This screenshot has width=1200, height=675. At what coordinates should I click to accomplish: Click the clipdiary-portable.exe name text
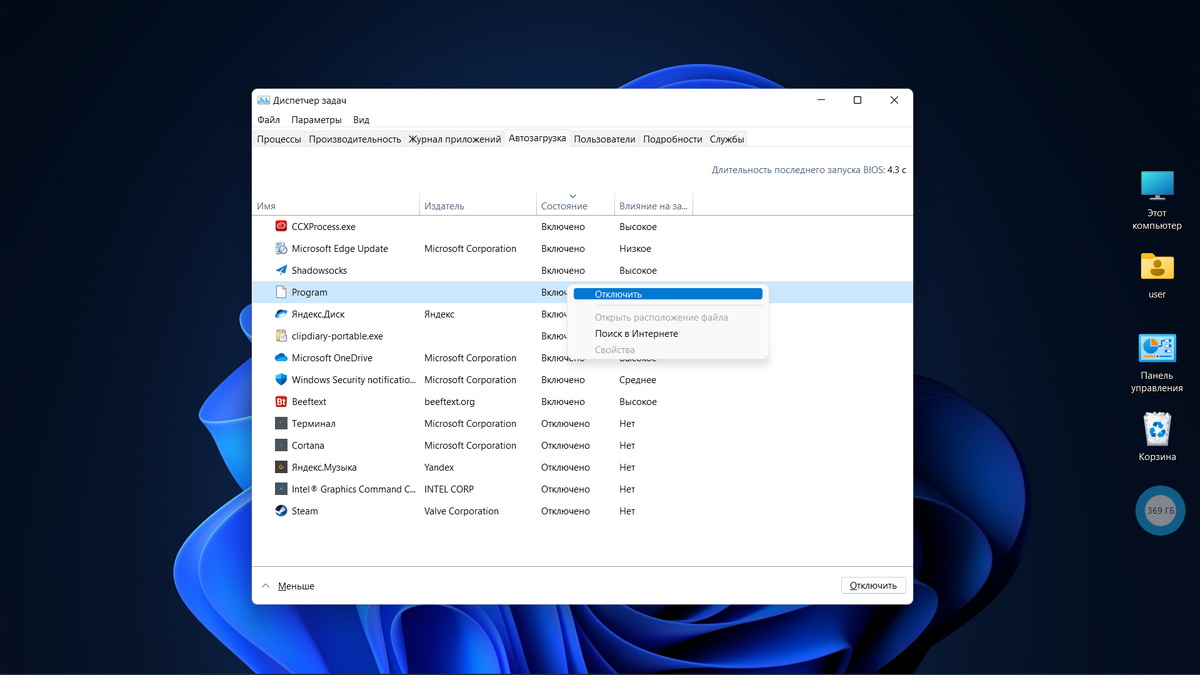pos(337,336)
